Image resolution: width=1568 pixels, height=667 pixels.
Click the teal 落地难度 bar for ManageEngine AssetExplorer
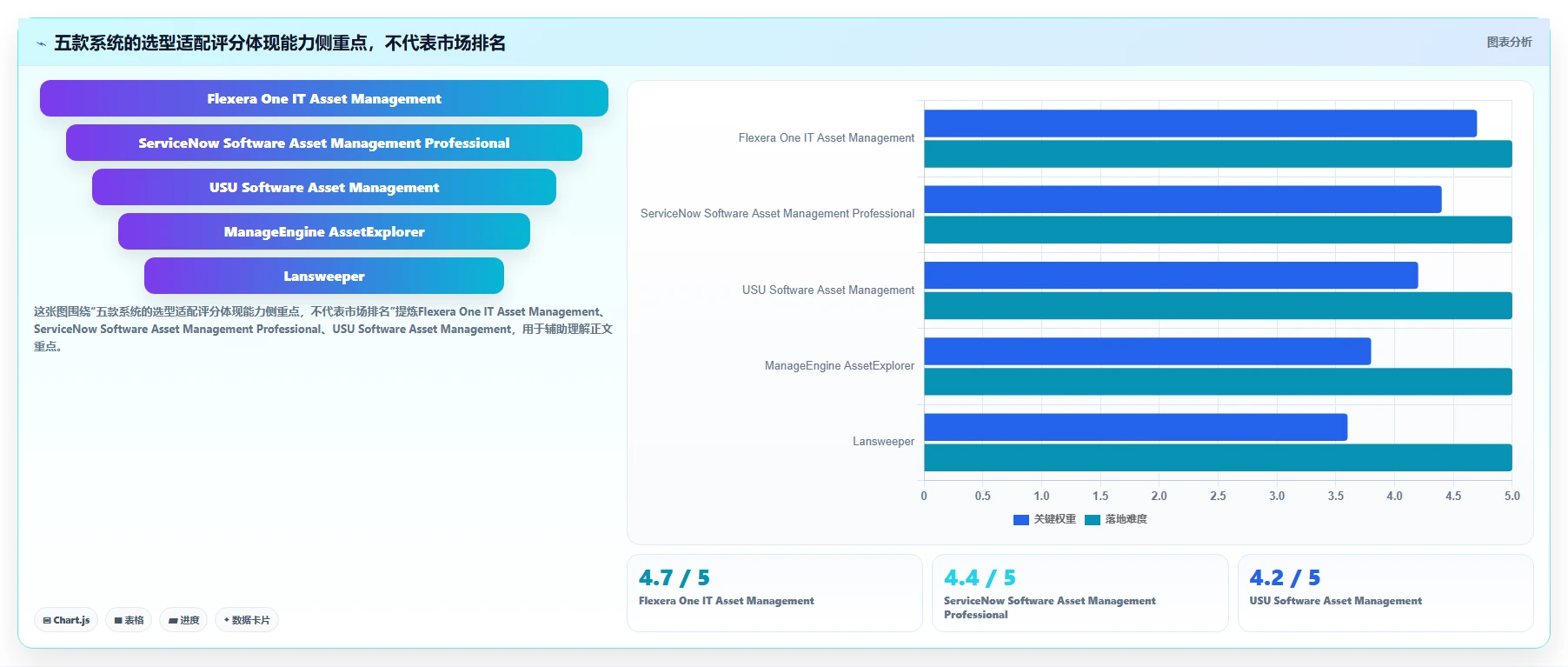click(x=1218, y=382)
